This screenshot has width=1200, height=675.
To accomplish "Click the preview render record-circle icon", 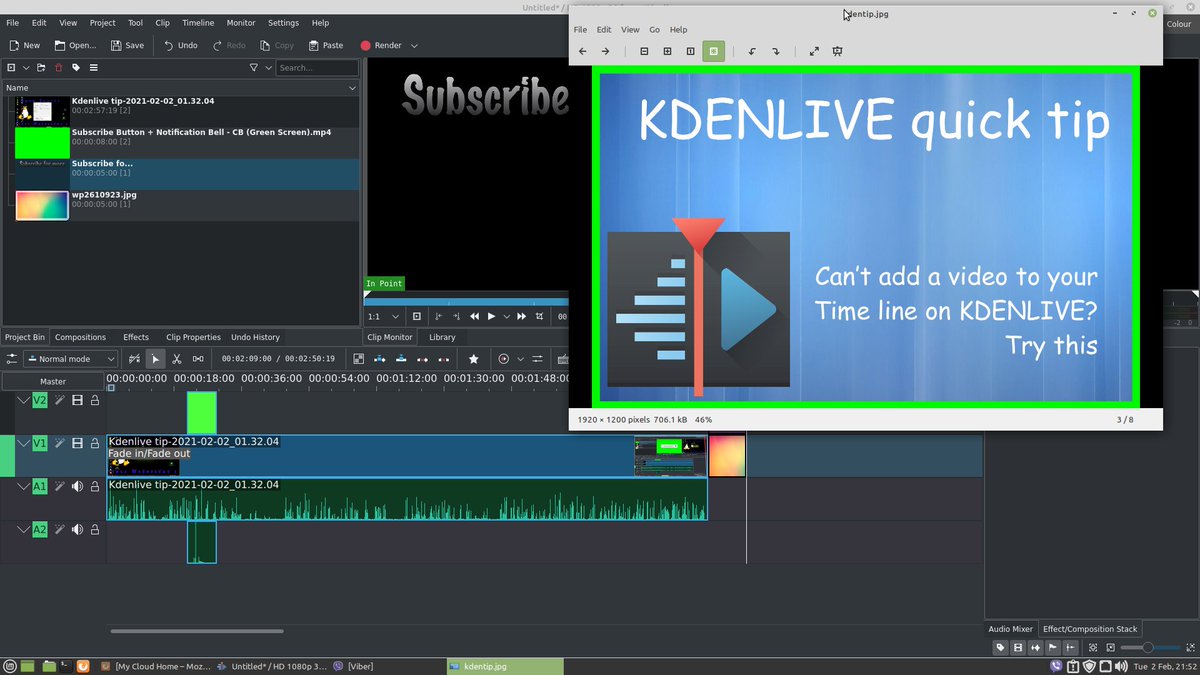I will coord(504,359).
